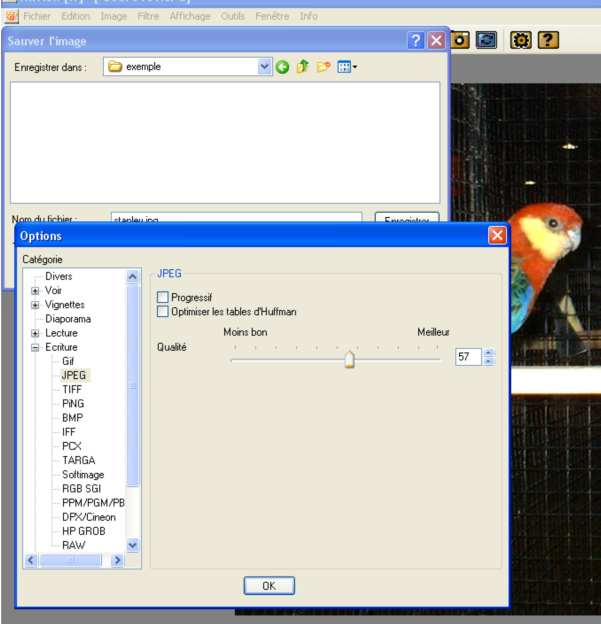Open the Info menu
601x624 pixels.
308,16
